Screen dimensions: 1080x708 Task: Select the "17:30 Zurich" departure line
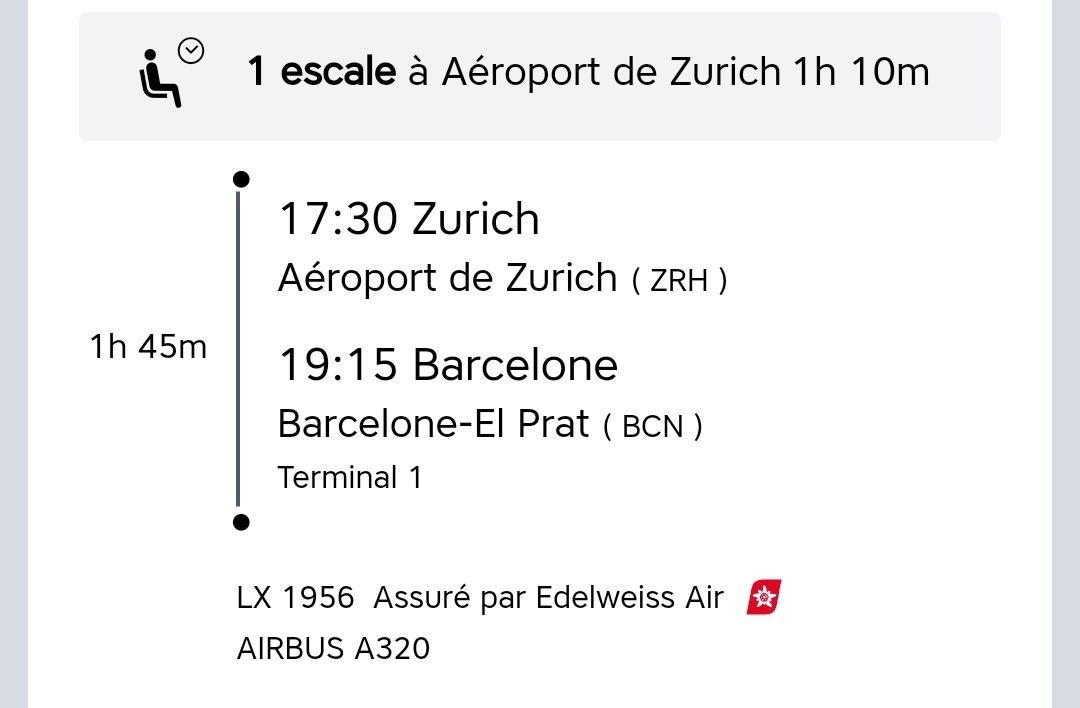[x=408, y=219]
